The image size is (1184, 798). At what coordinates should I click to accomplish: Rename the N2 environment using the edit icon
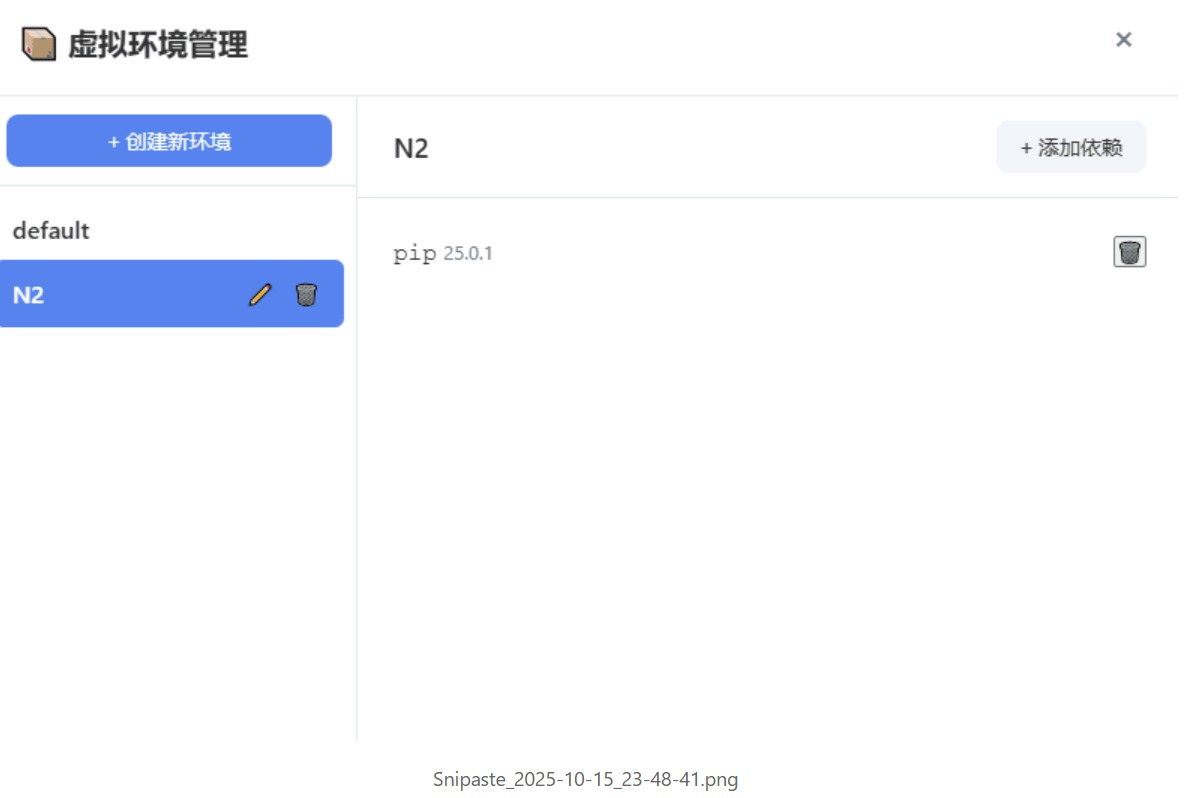point(260,293)
